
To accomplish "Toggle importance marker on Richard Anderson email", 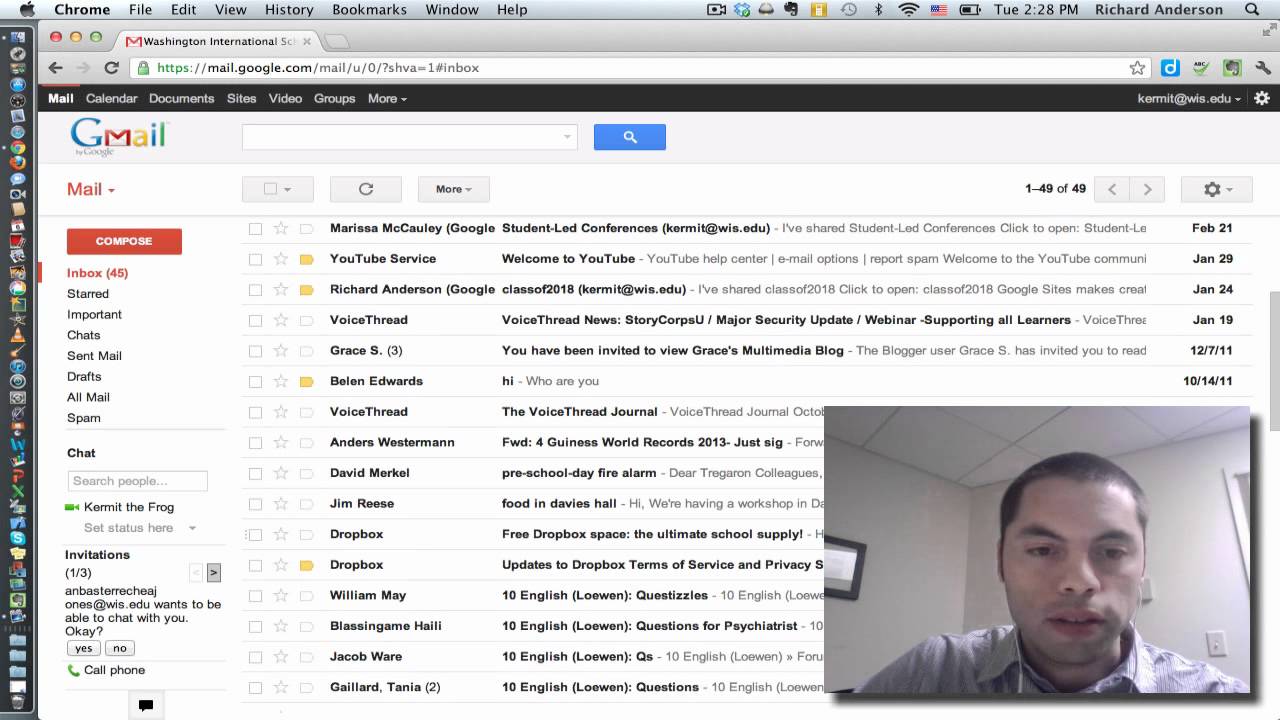I will (x=307, y=290).
